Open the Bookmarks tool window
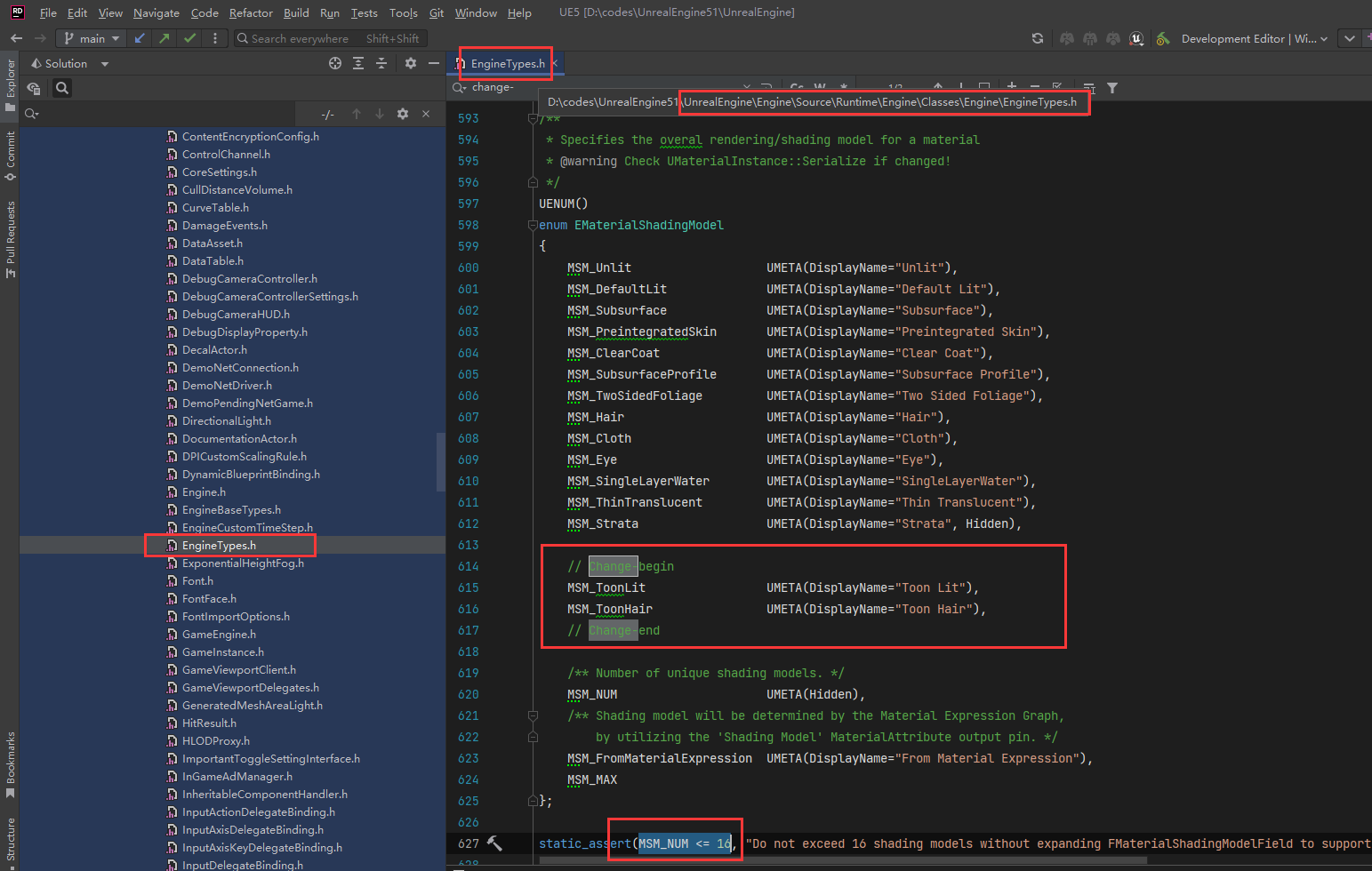Viewport: 1372px width, 871px height. [10, 765]
